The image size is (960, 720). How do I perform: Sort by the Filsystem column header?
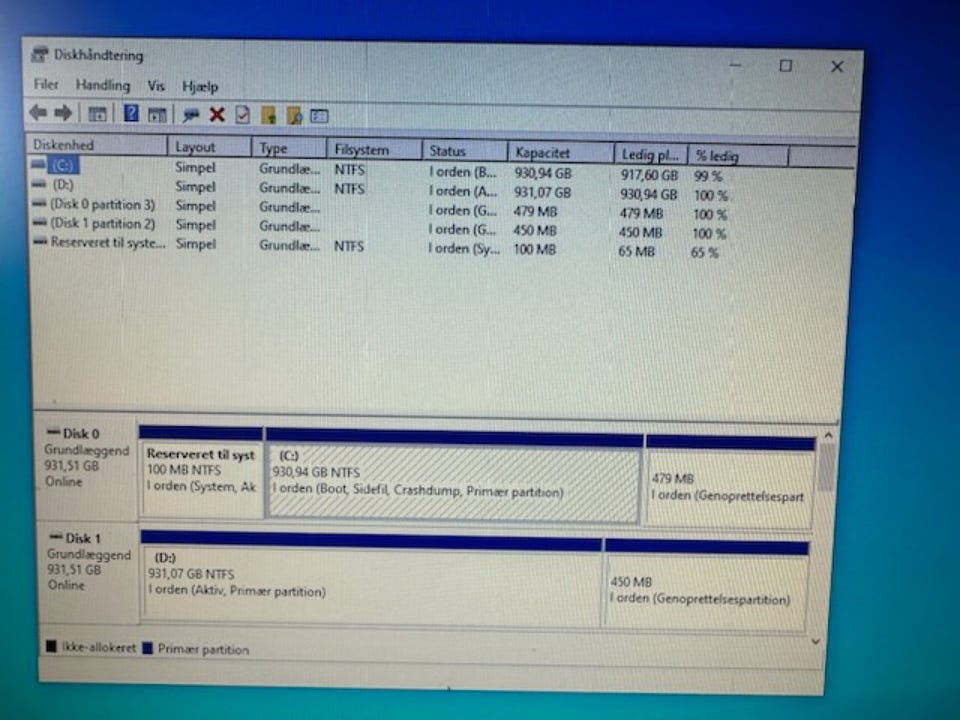click(374, 149)
